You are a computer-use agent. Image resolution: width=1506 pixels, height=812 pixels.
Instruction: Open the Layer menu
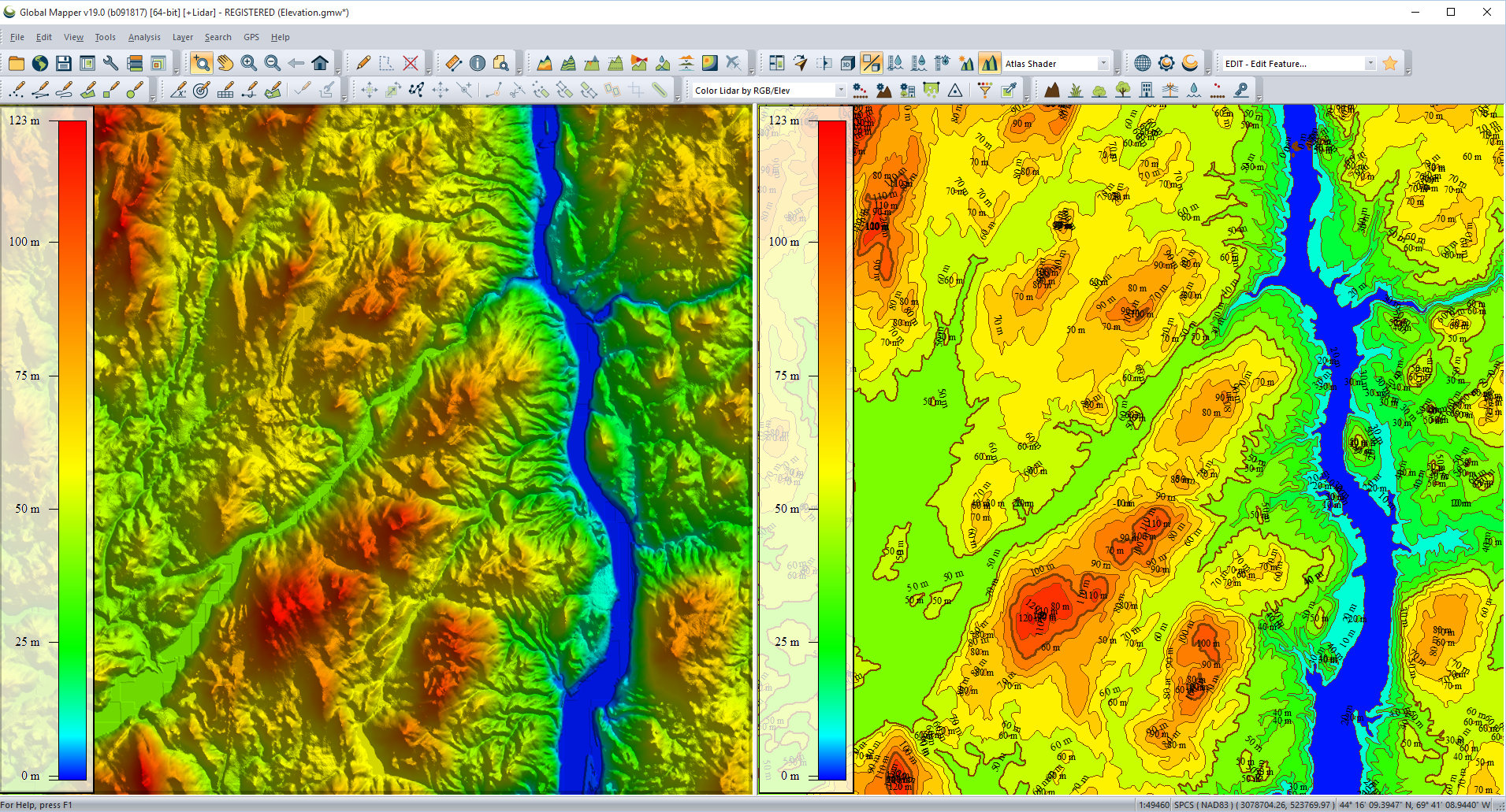(183, 37)
